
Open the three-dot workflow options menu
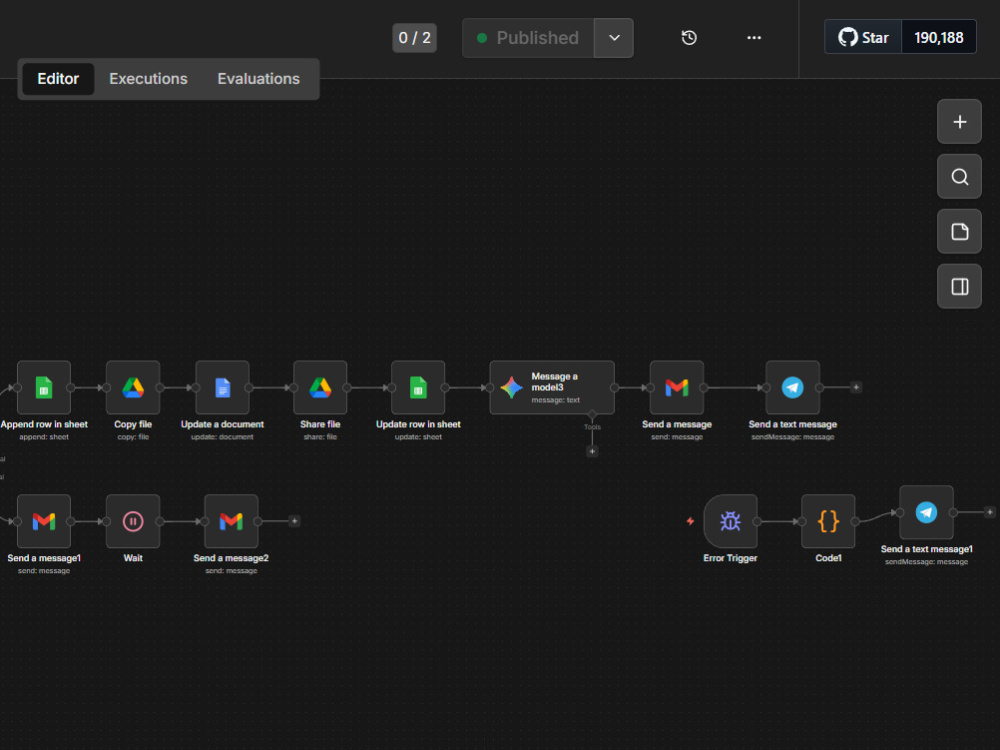coord(754,38)
